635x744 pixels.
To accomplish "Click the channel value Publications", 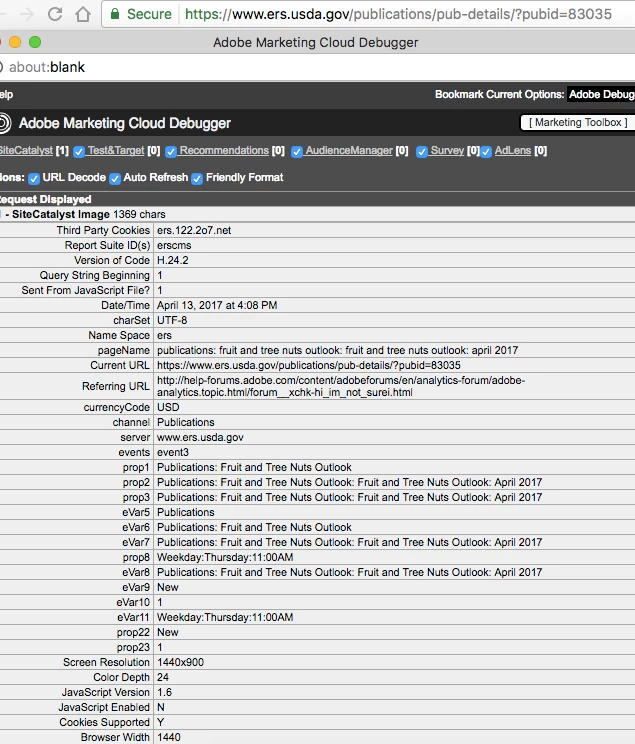I will [x=186, y=422].
